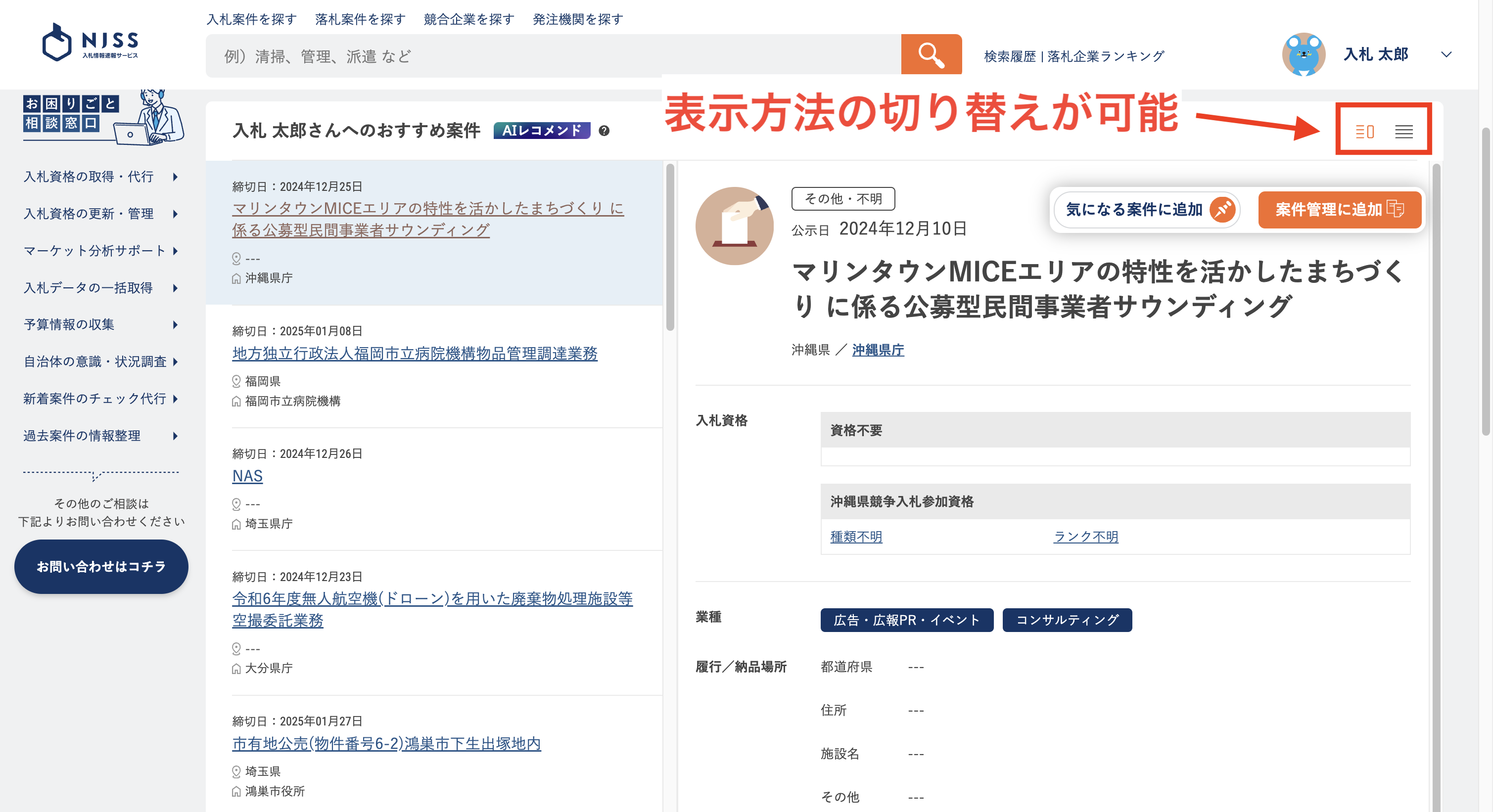This screenshot has width=1493, height=812.
Task: Click the bear avatar of 入札 太郎
Action: [x=1304, y=54]
